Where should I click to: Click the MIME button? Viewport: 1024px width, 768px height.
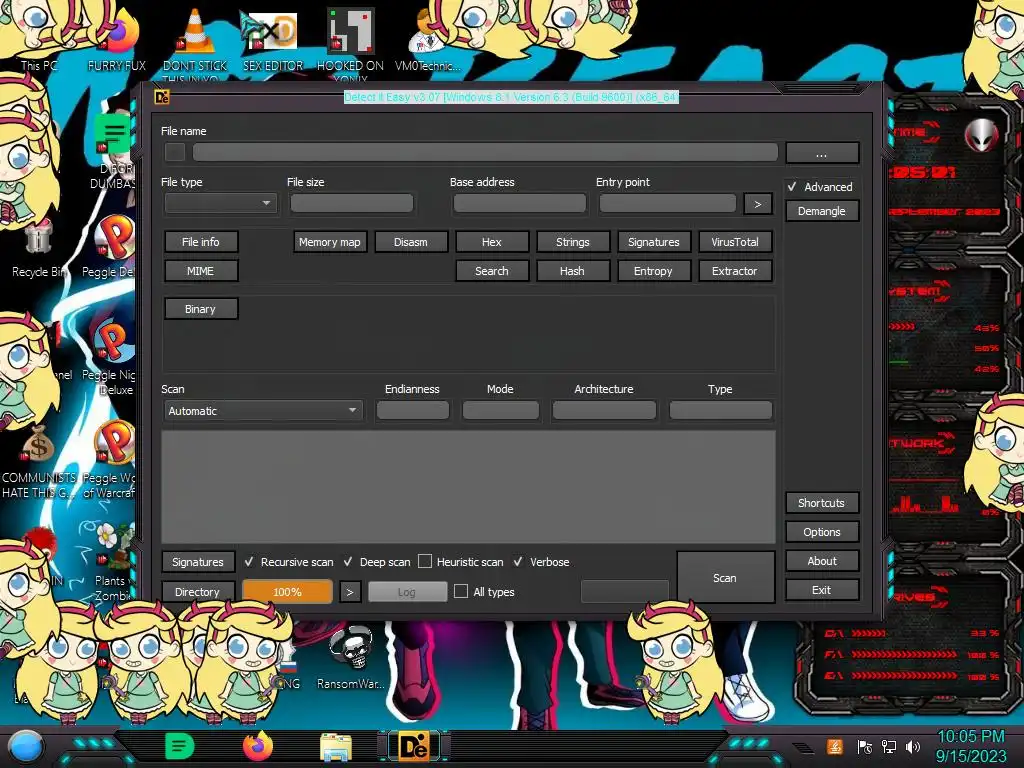click(200, 270)
